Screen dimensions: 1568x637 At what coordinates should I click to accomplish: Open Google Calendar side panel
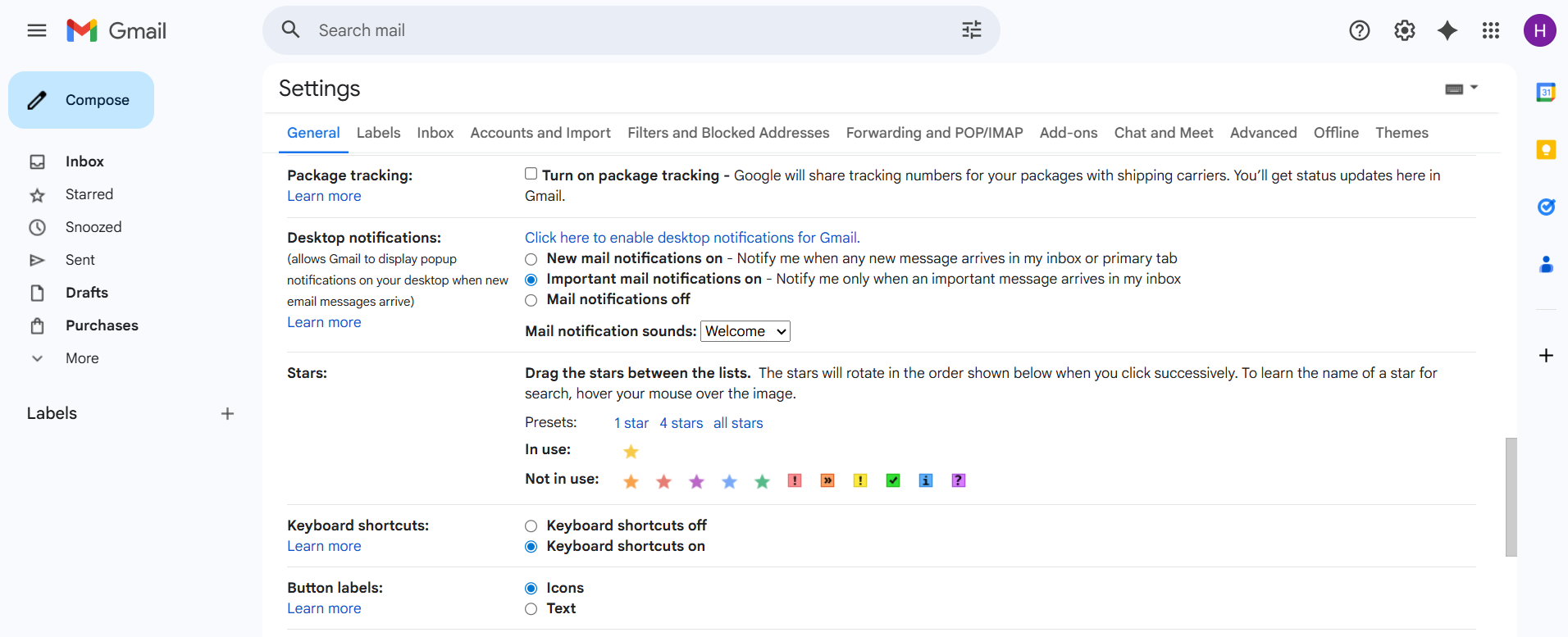1546,92
